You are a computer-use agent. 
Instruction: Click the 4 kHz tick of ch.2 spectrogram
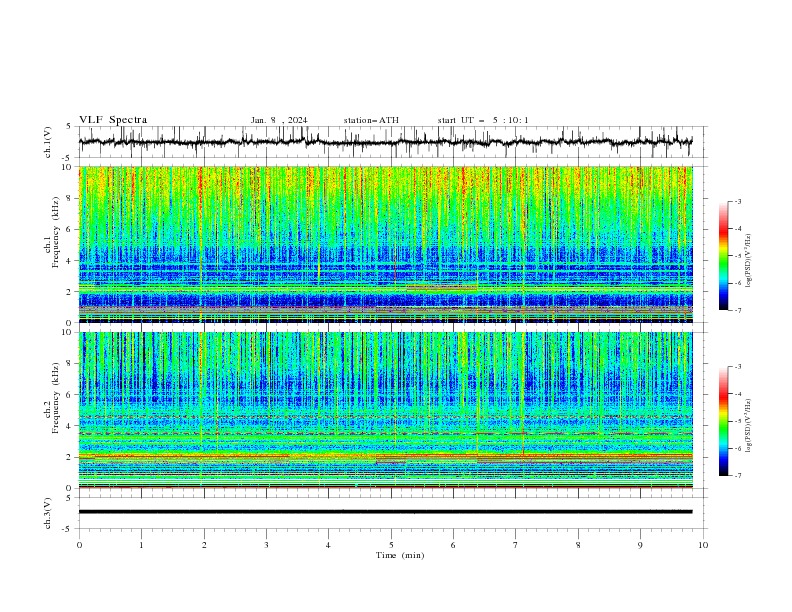[x=70, y=426]
